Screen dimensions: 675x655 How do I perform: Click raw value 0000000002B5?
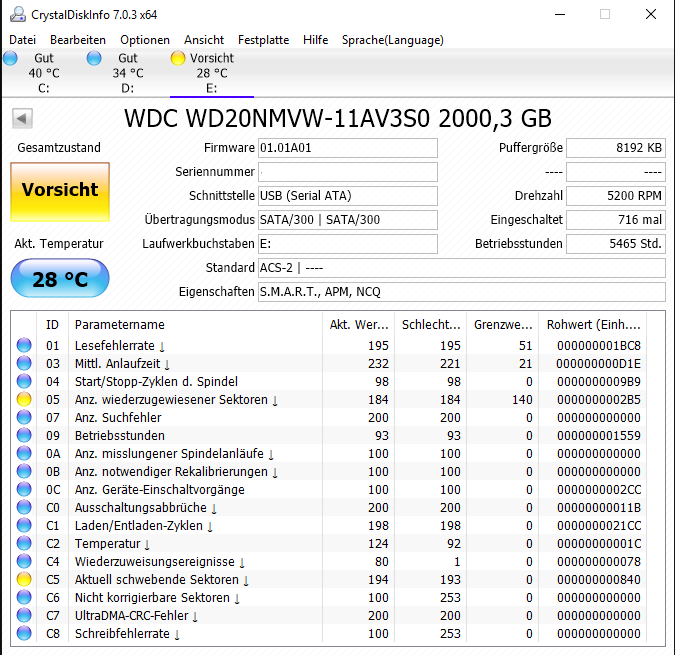click(598, 400)
